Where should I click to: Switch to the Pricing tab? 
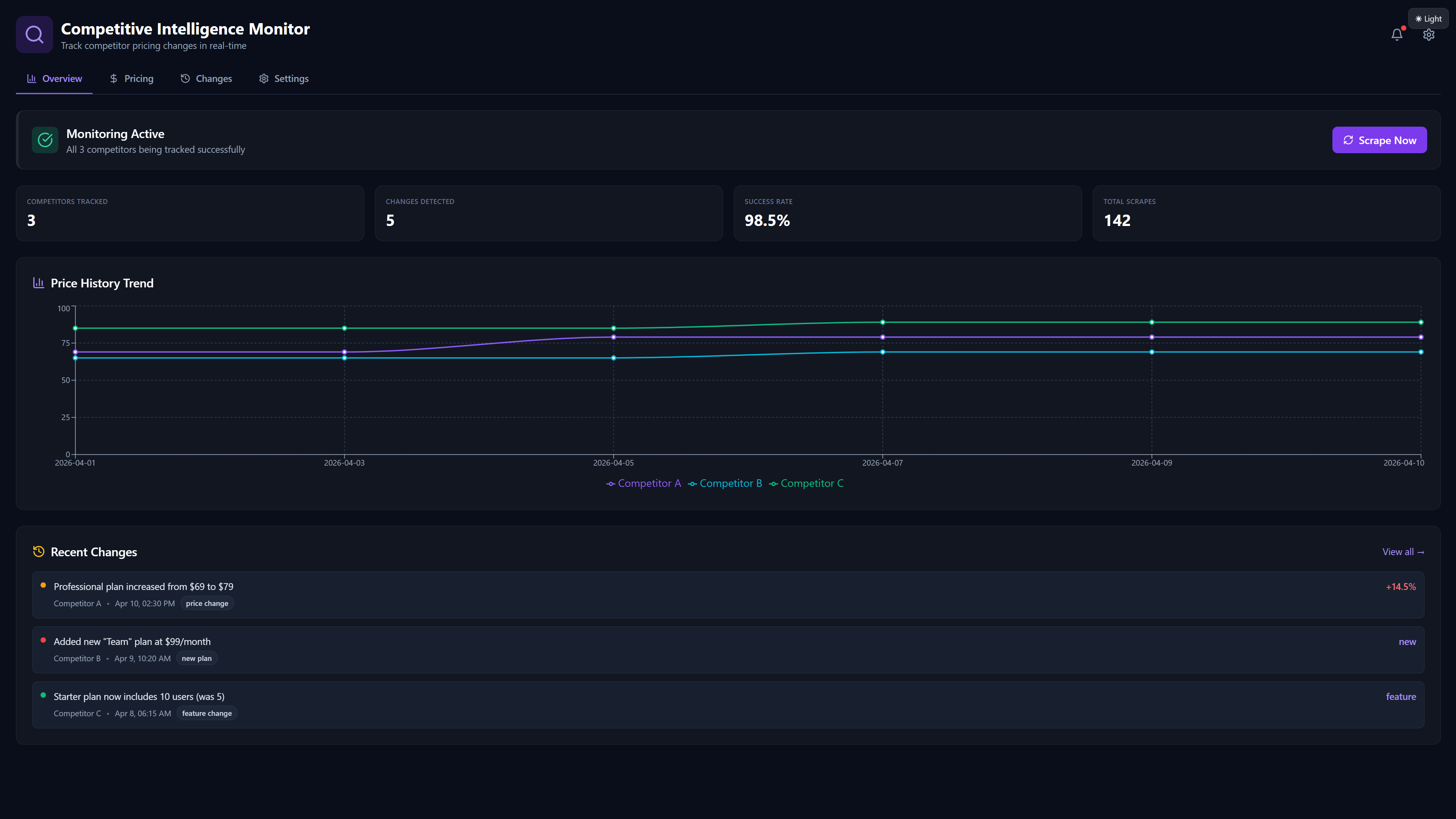[x=131, y=78]
